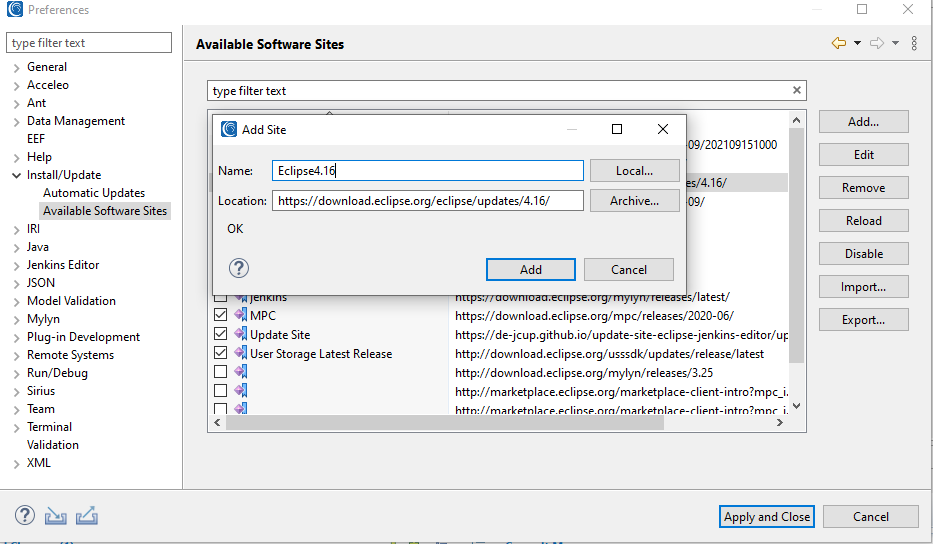This screenshot has width=933, height=544.
Task: Uncheck the Update Site checkbox
Action: 221,333
